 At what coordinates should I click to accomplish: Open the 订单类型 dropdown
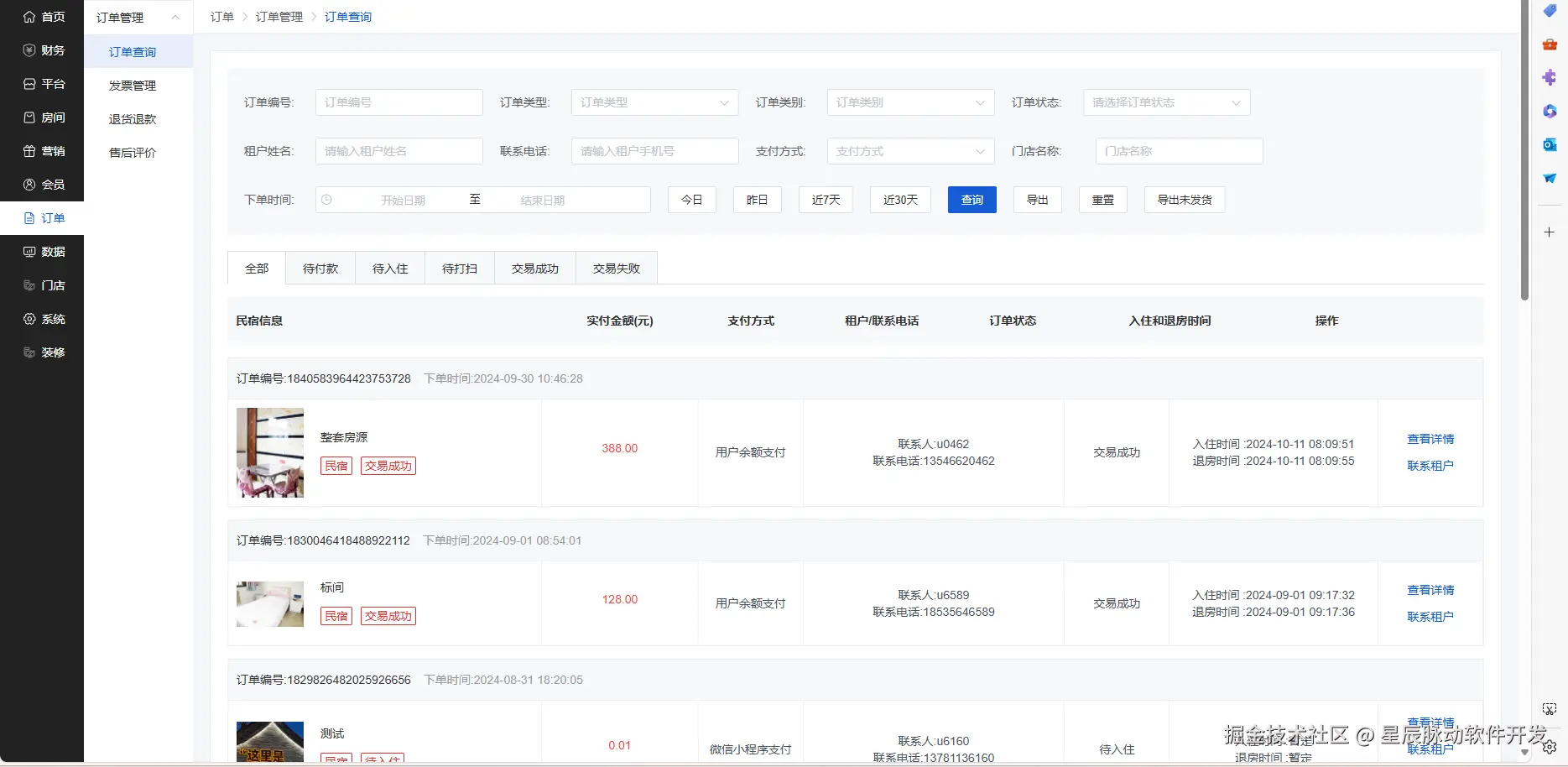[655, 102]
